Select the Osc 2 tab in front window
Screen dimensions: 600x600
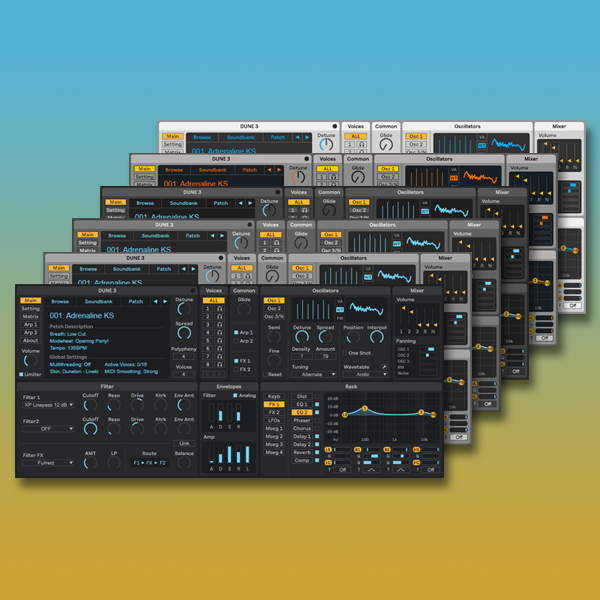pos(274,308)
